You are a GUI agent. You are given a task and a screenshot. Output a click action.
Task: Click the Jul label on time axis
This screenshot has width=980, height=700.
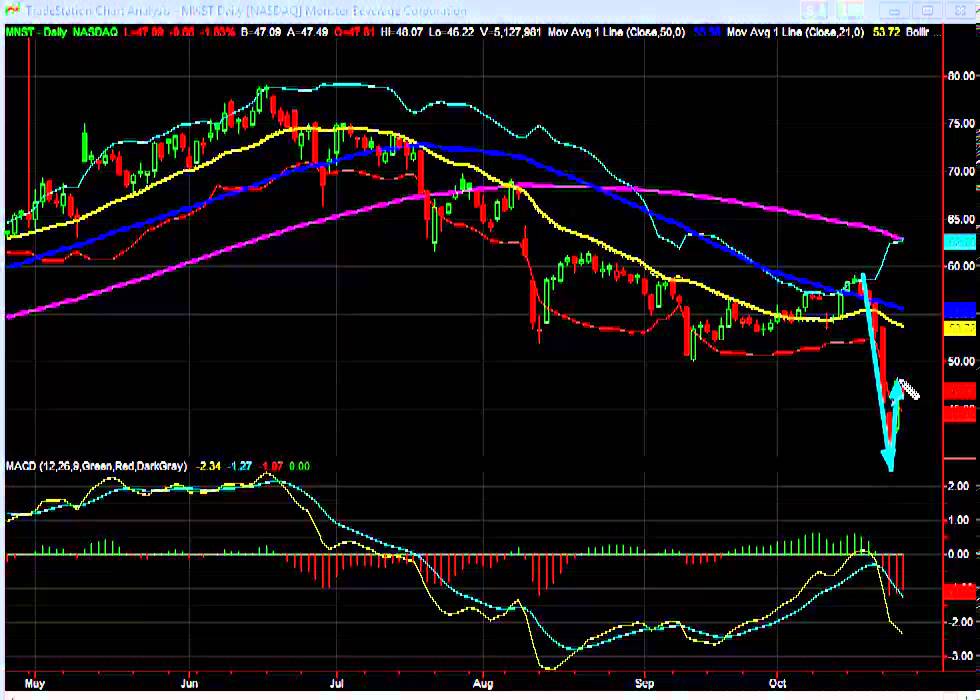(336, 683)
